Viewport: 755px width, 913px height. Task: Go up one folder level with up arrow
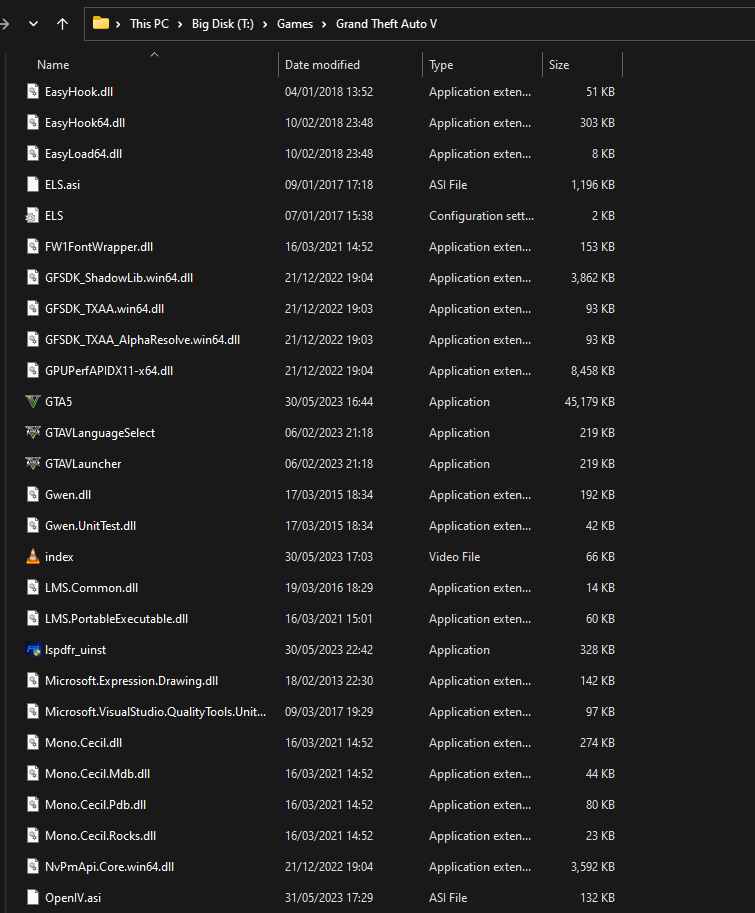click(62, 24)
